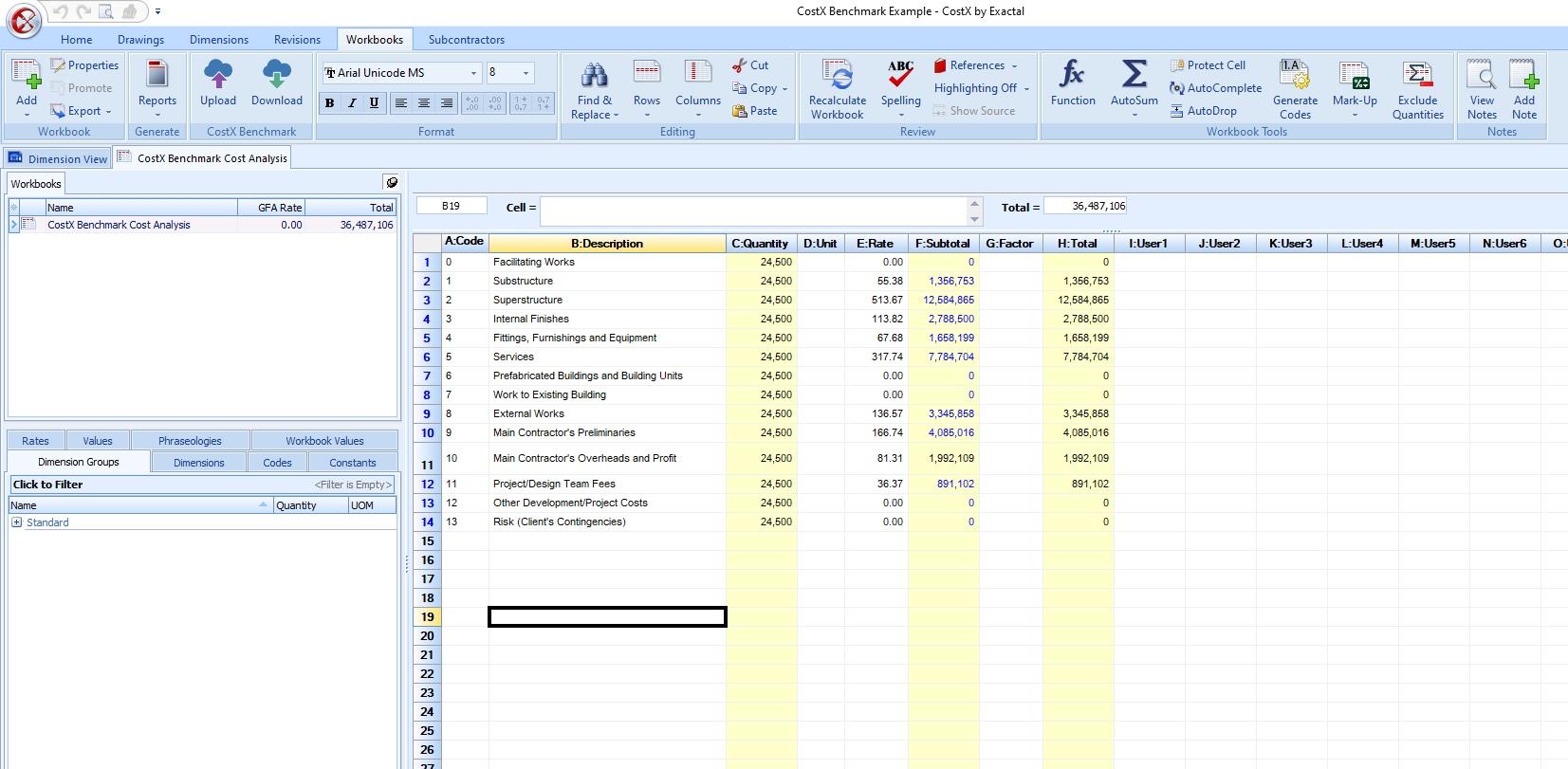Switch to the Revisions ribbon tab
Viewport: 1568px width, 769px height.
298,40
